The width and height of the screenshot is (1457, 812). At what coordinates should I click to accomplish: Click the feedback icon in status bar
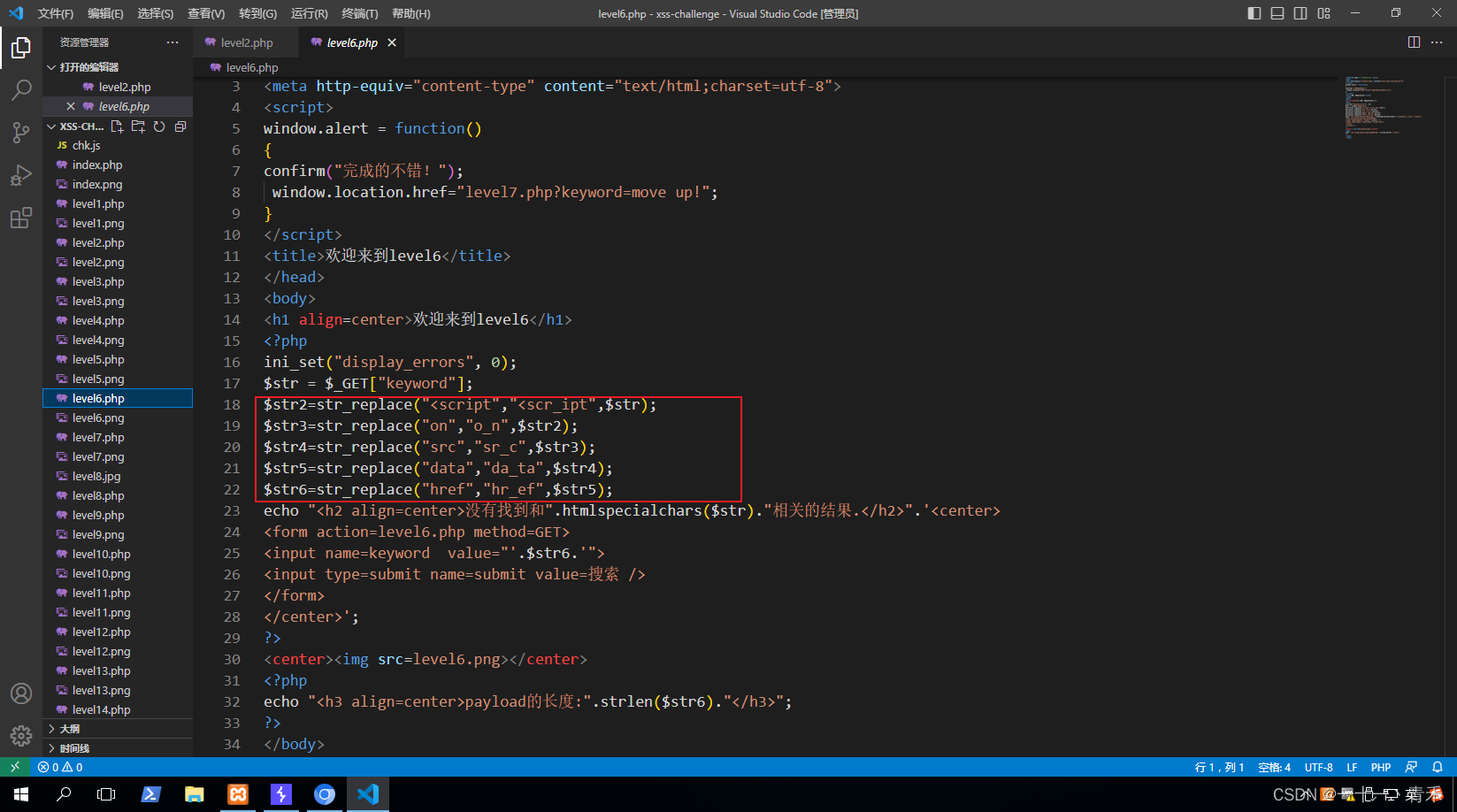(x=1411, y=767)
